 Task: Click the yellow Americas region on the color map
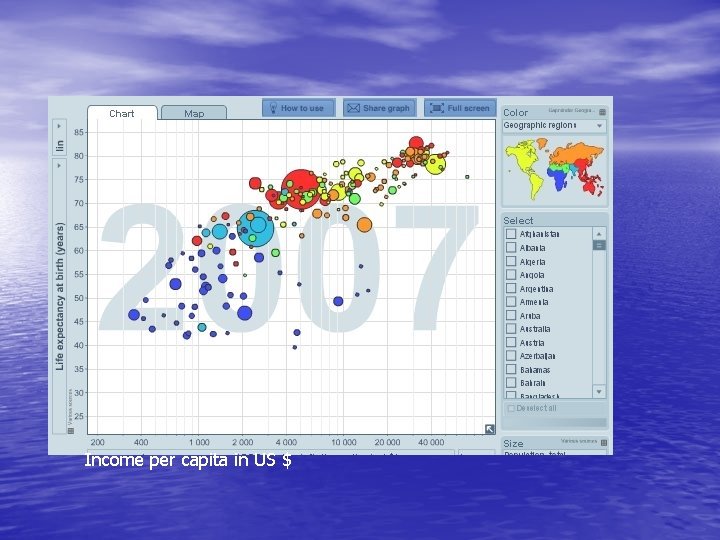521,158
